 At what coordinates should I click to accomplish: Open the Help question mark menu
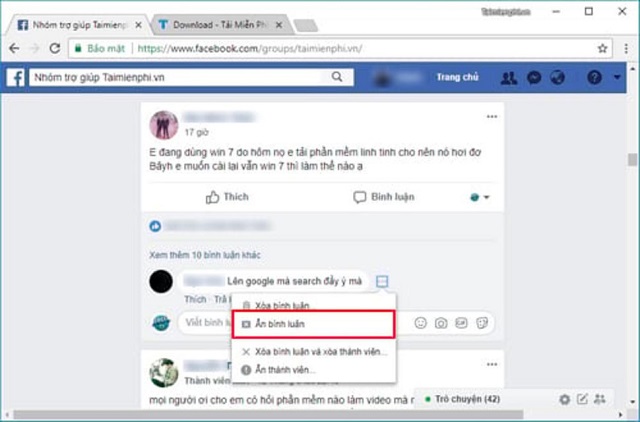595,78
